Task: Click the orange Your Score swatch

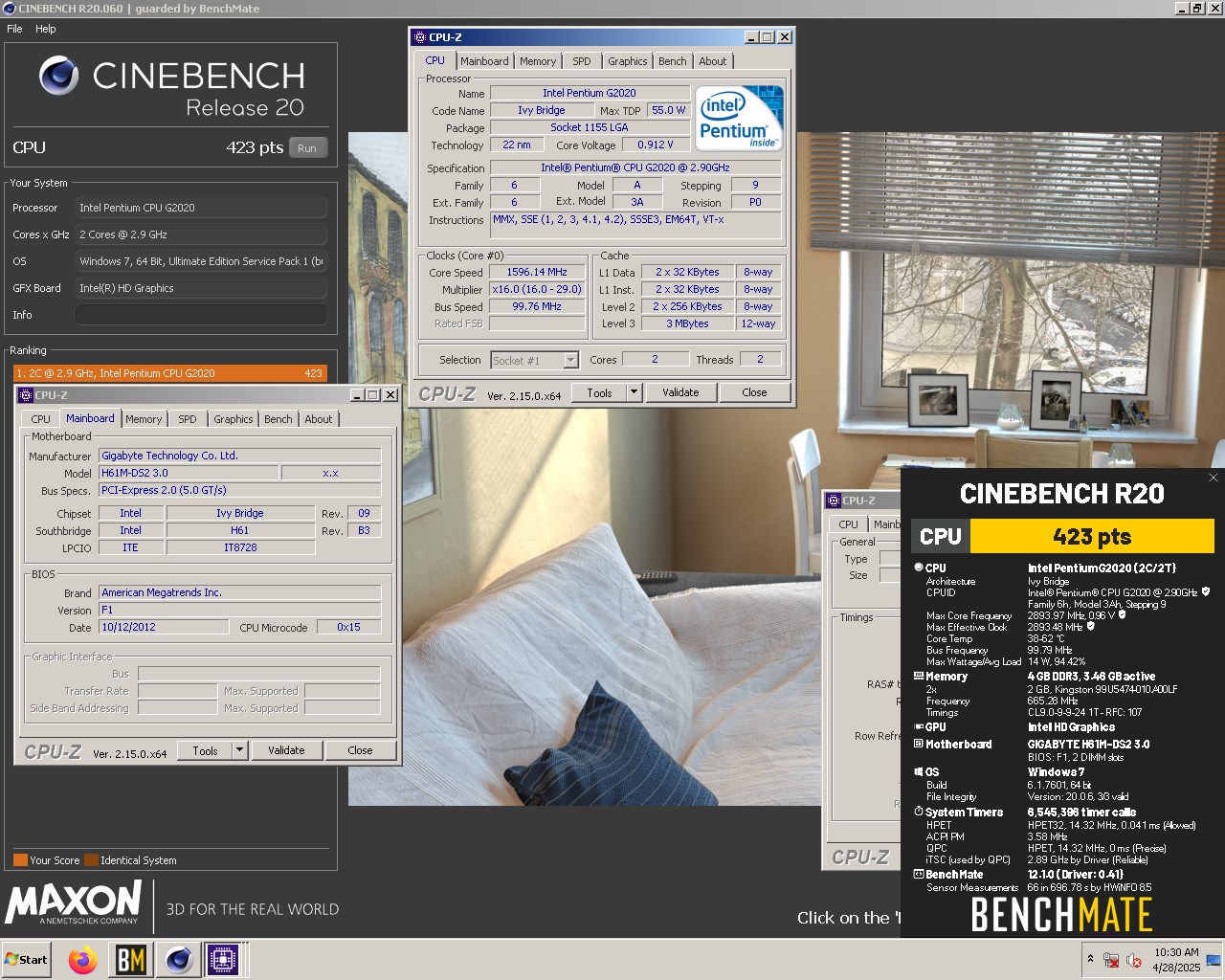Action: tap(20, 859)
